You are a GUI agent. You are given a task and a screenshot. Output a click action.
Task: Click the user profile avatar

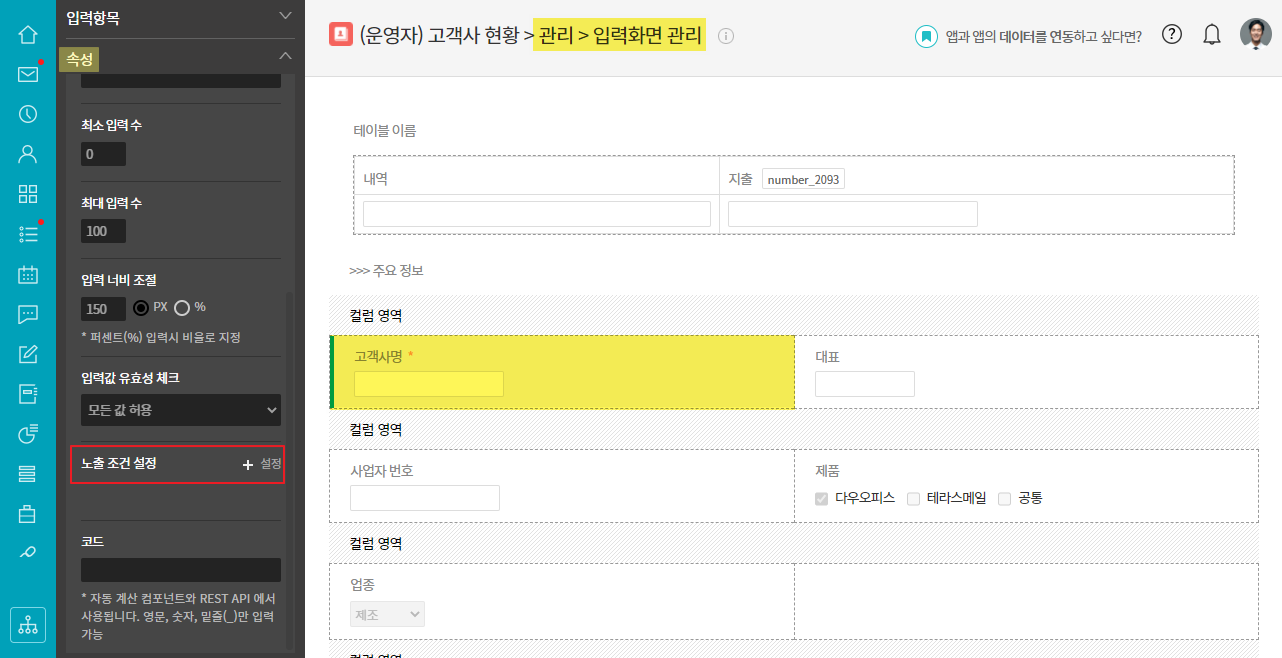point(1256,35)
